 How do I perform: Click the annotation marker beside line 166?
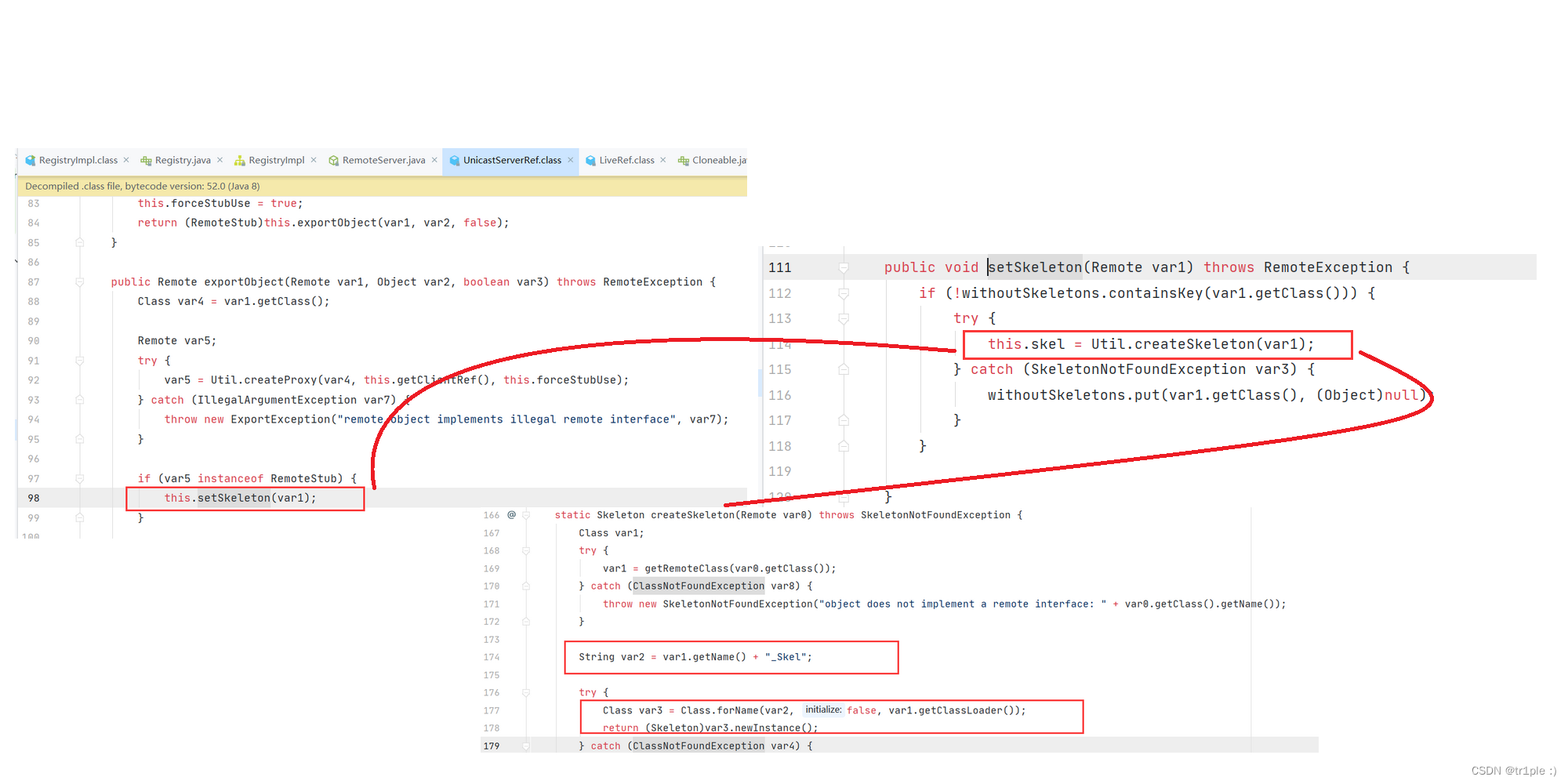511,514
